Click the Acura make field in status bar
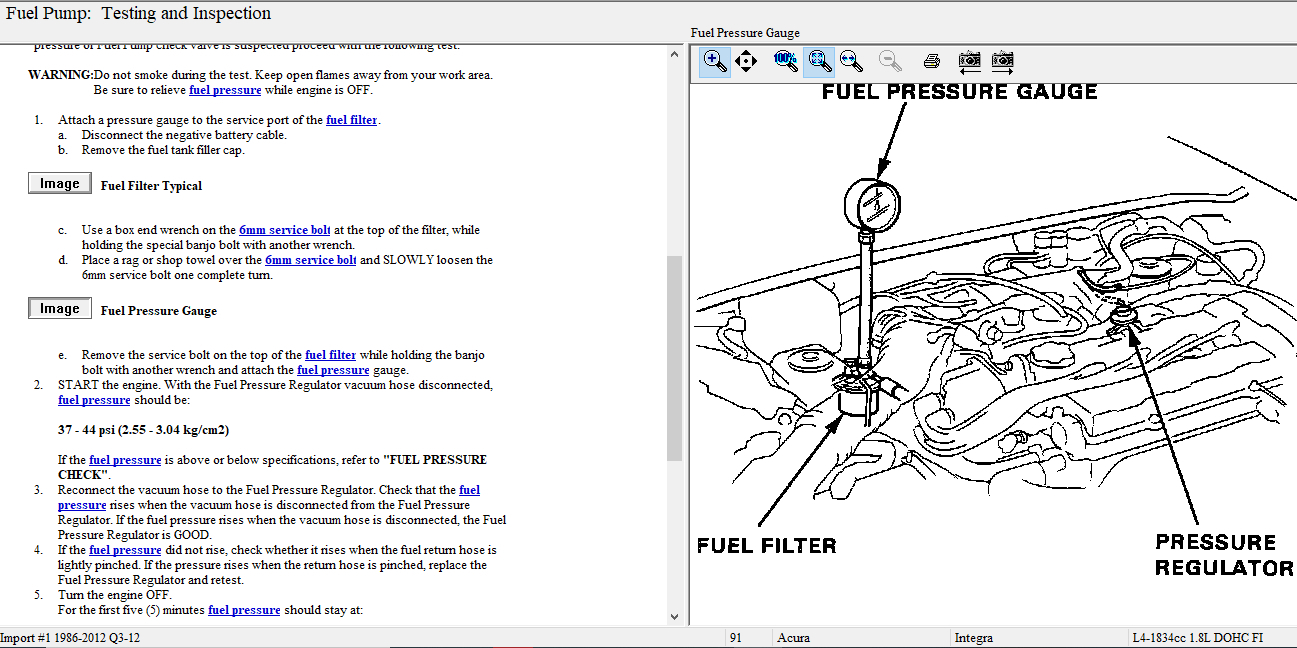Viewport: 1297px width, 648px height. pos(860,638)
